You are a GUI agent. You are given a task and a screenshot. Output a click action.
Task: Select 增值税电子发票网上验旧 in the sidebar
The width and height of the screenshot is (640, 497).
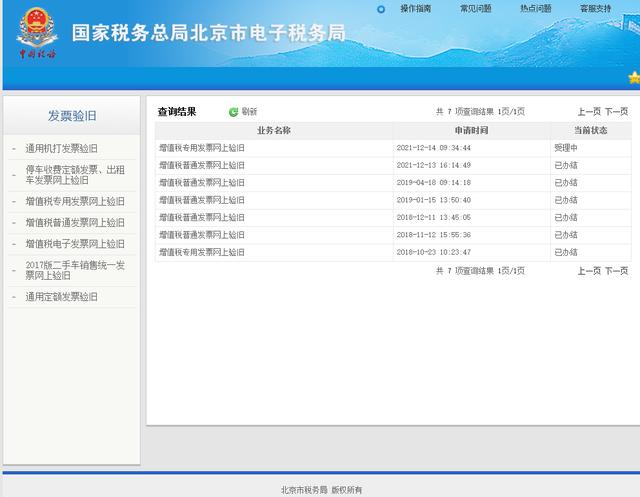pos(75,243)
